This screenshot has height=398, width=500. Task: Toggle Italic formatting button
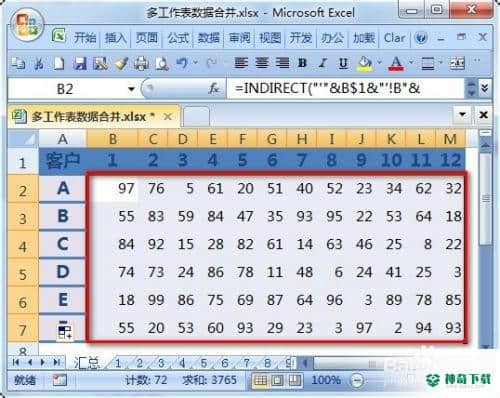[x=322, y=63]
